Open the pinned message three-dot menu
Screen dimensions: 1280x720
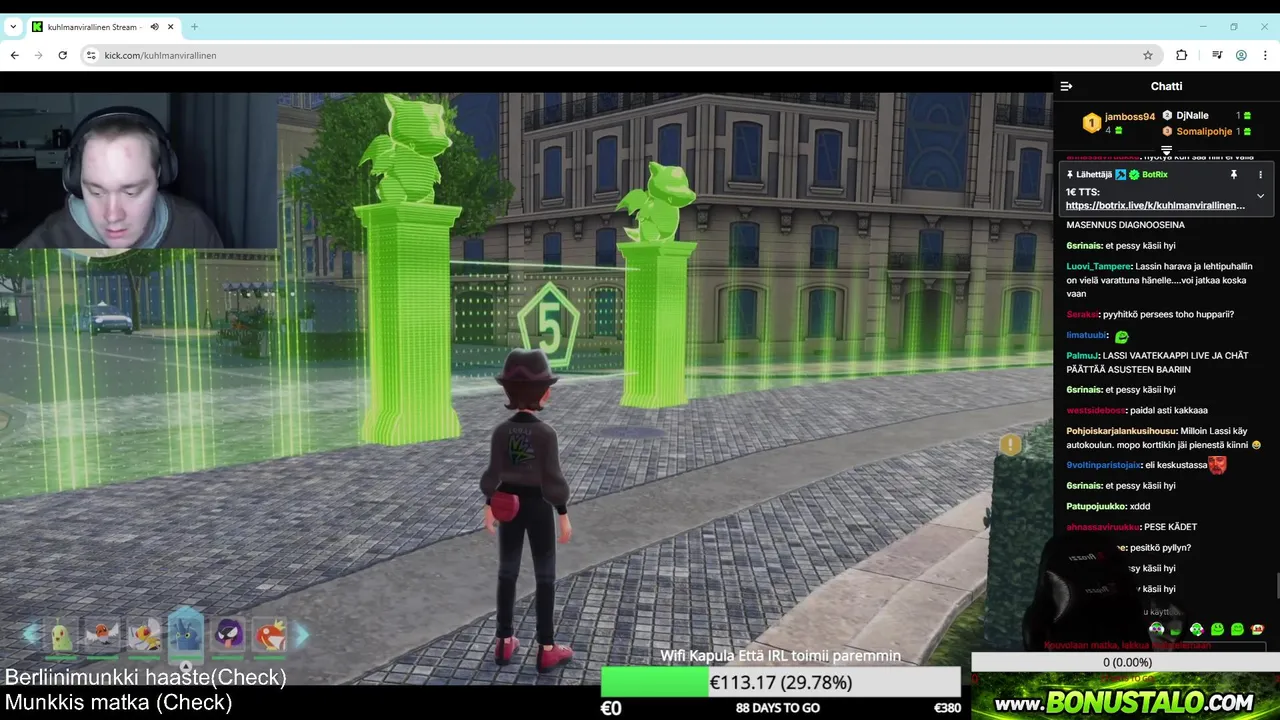click(1260, 175)
